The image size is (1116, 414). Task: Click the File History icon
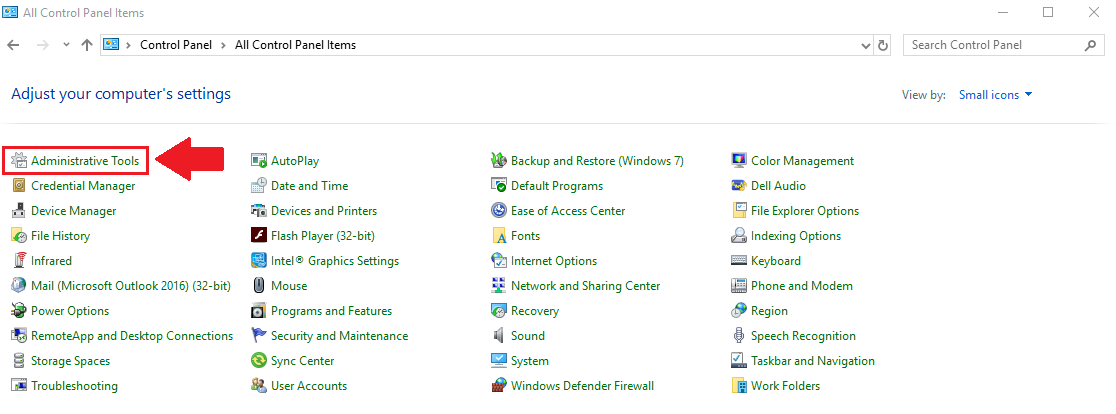pyautogui.click(x=19, y=235)
